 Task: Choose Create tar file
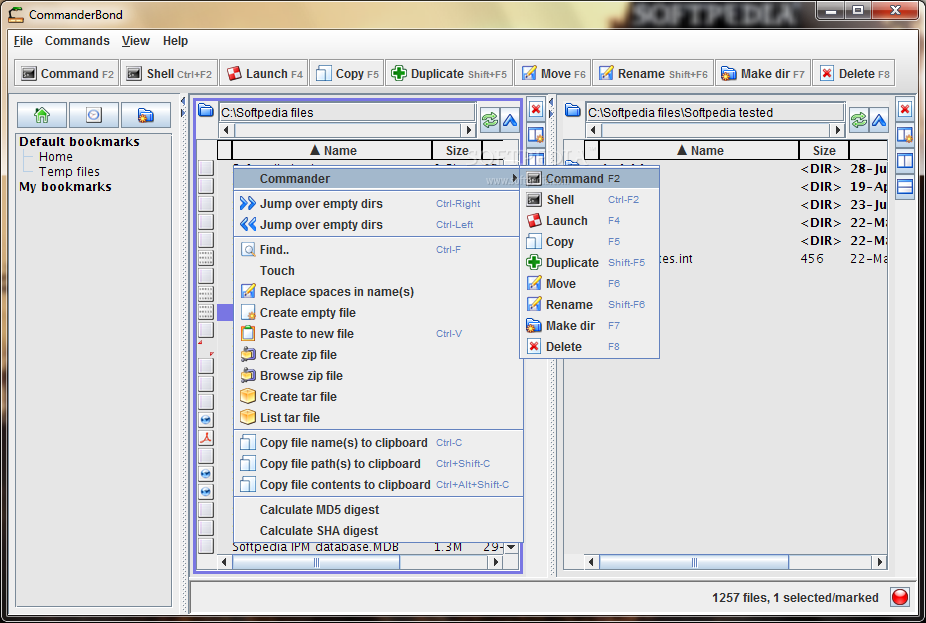point(378,397)
